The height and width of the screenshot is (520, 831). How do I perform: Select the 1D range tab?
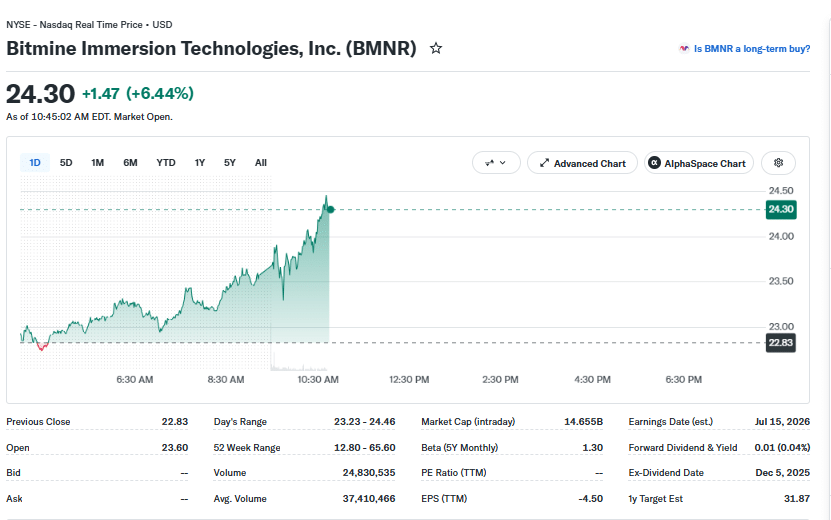pyautogui.click(x=35, y=163)
